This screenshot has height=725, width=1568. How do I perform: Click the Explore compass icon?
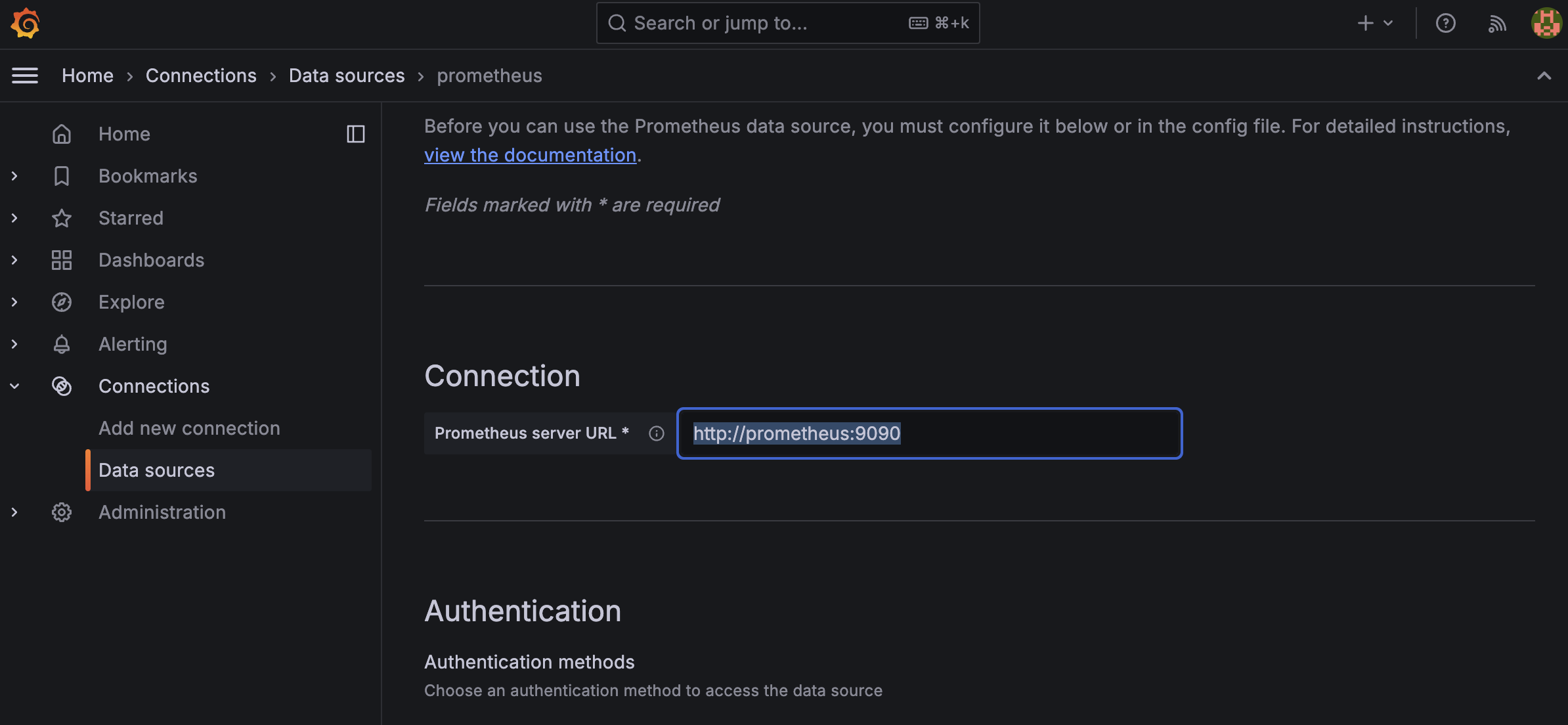pyautogui.click(x=62, y=302)
